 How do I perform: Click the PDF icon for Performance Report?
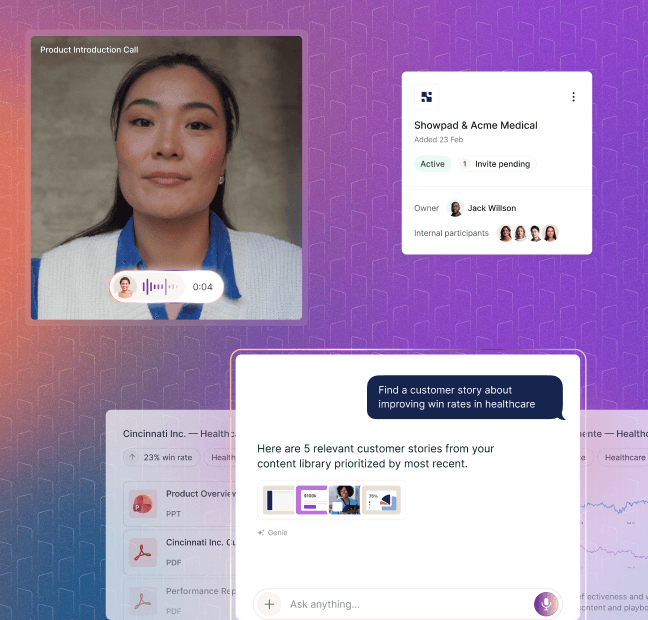[x=143, y=601]
